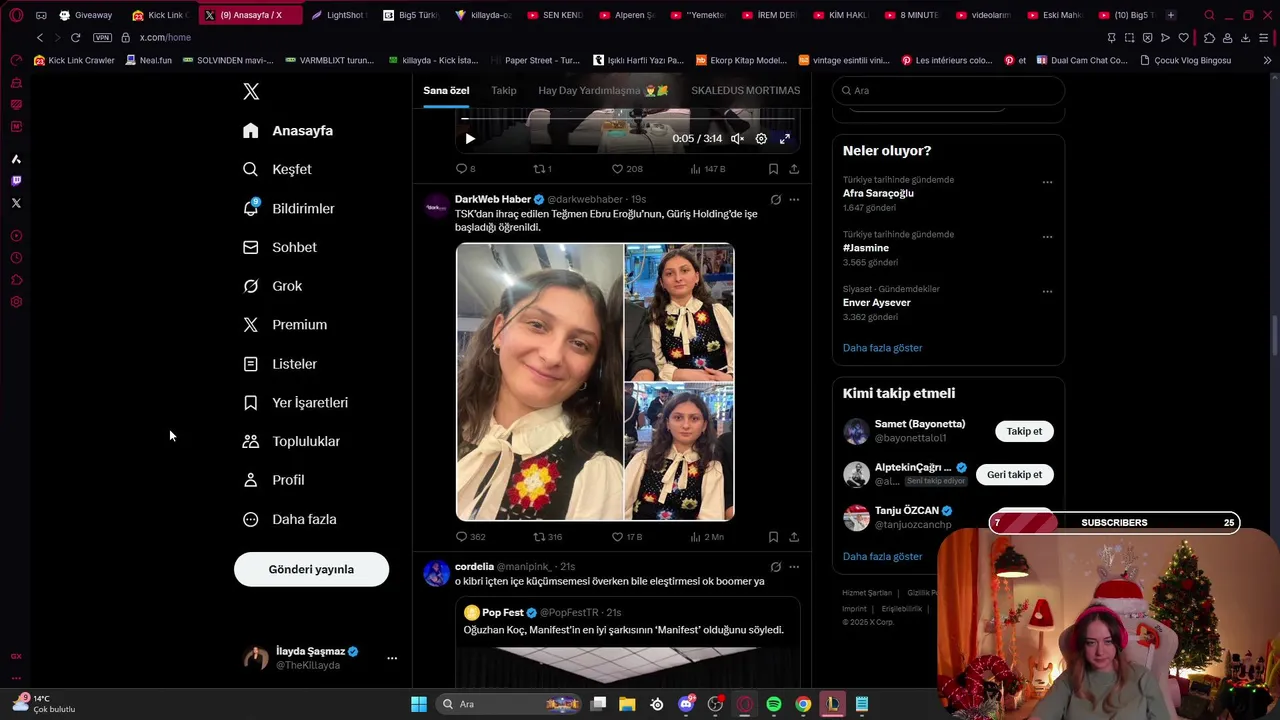Image resolution: width=1280 pixels, height=720 pixels.
Task: Go back with browser back arrow
Action: click(40, 37)
